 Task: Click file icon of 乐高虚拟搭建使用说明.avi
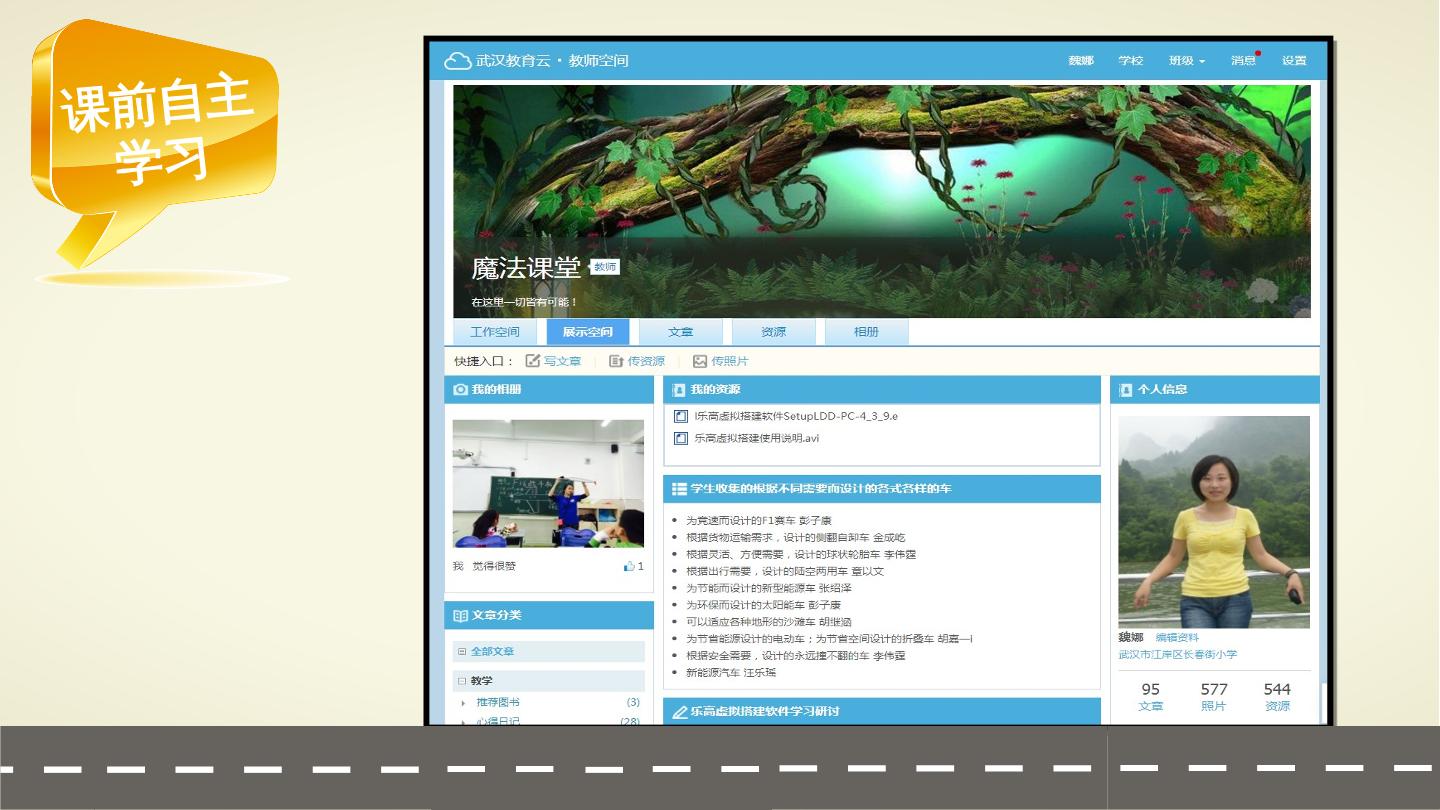681,438
